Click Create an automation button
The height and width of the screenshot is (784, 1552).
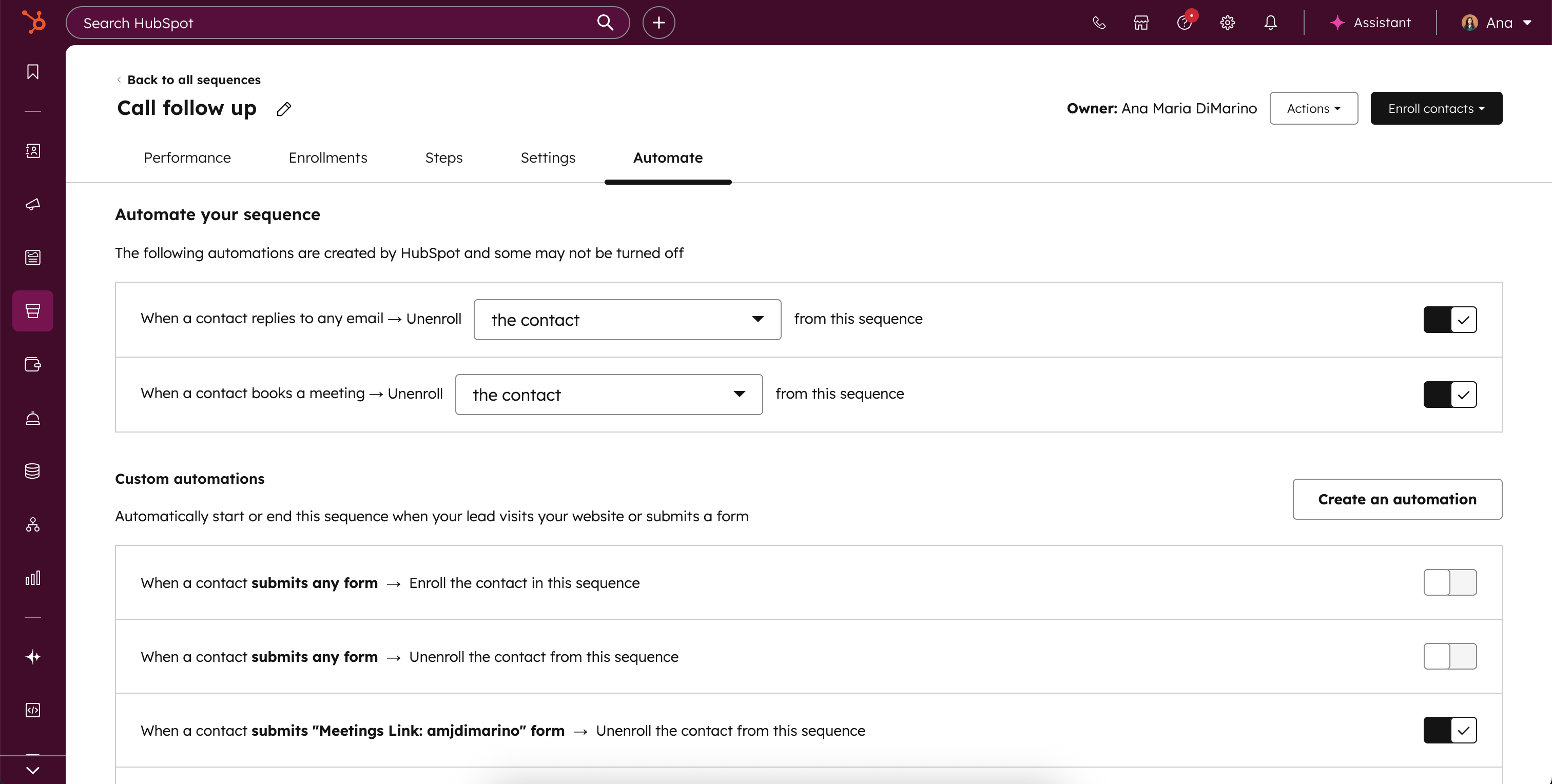(1396, 499)
